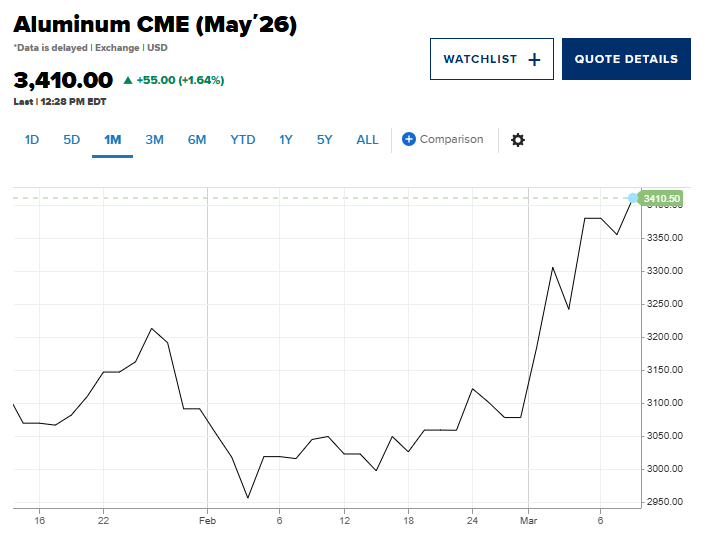The height and width of the screenshot is (540, 710).
Task: Click the Aluminum CME (May'26) title
Action: click(x=155, y=25)
